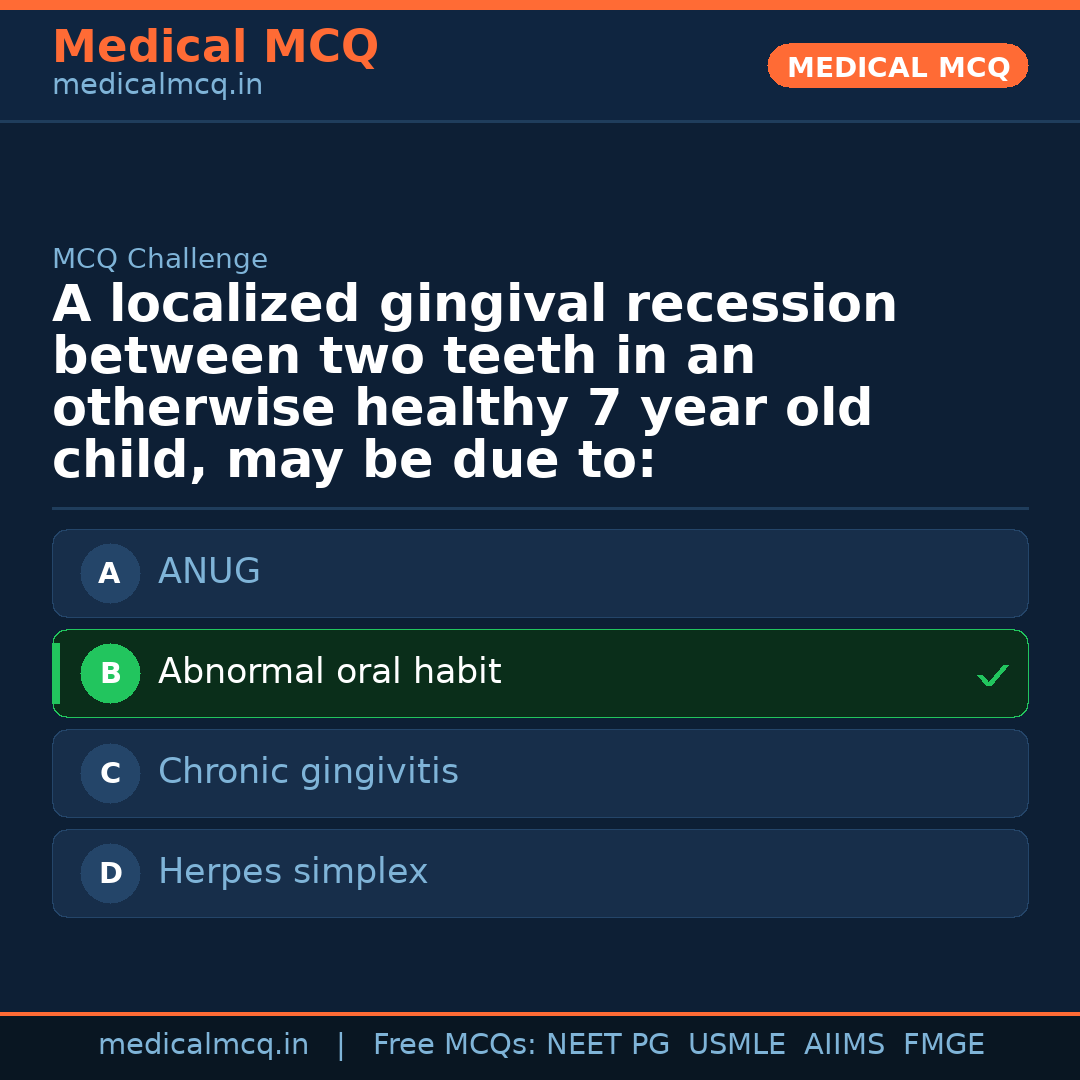The image size is (1080, 1080).
Task: Click the green accent bar on option B
Action: (56, 674)
